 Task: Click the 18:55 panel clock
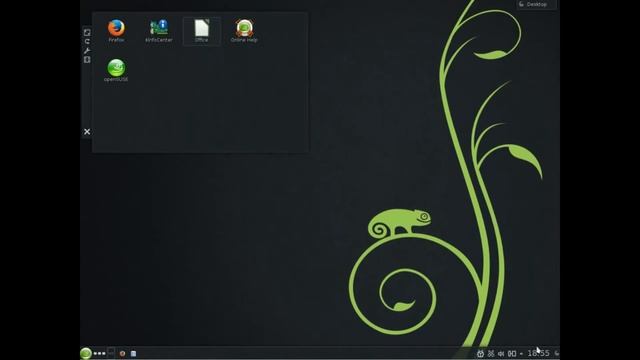click(x=538, y=353)
